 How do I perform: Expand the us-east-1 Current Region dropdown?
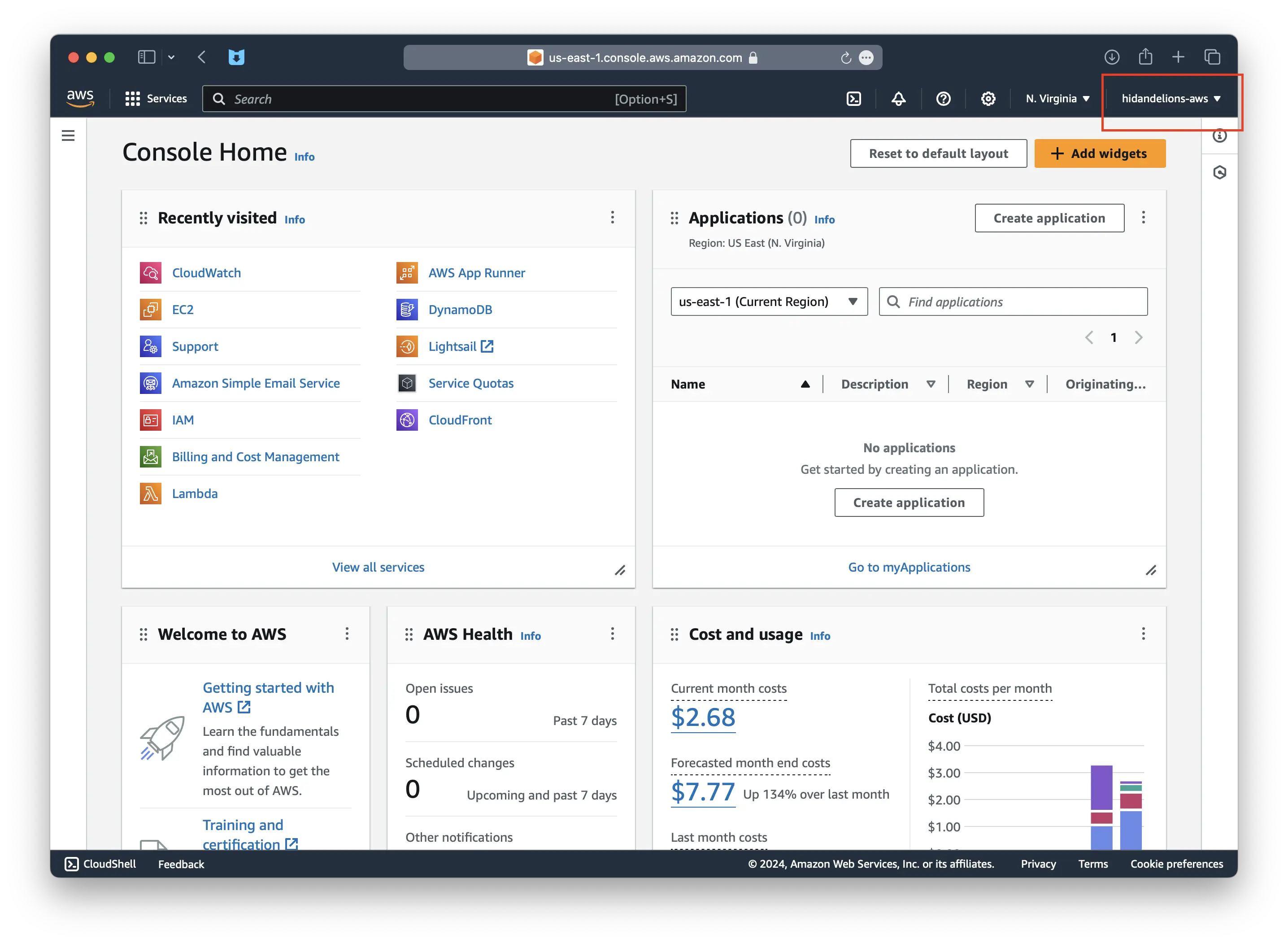point(769,301)
